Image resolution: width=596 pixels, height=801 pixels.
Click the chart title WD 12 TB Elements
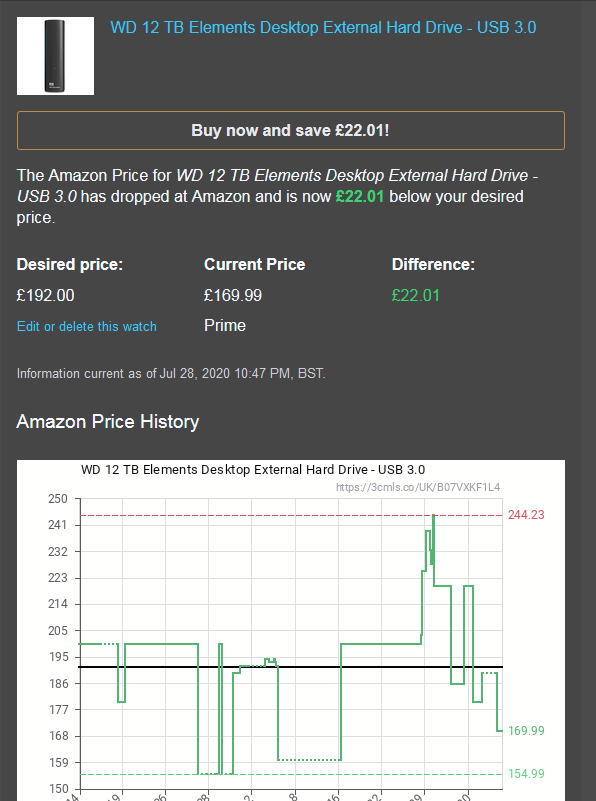(253, 469)
